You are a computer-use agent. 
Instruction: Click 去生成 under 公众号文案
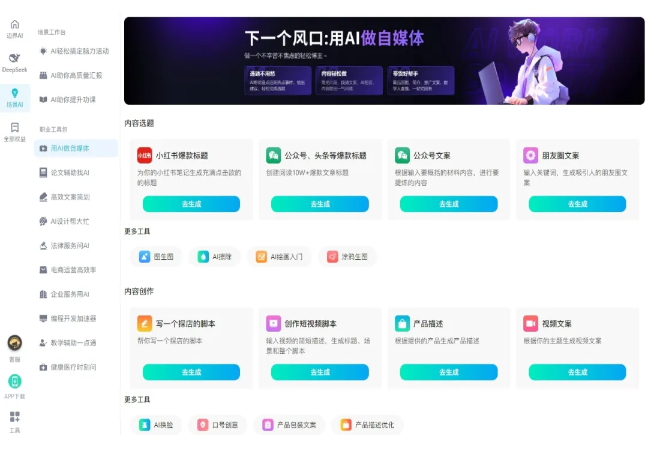point(449,204)
